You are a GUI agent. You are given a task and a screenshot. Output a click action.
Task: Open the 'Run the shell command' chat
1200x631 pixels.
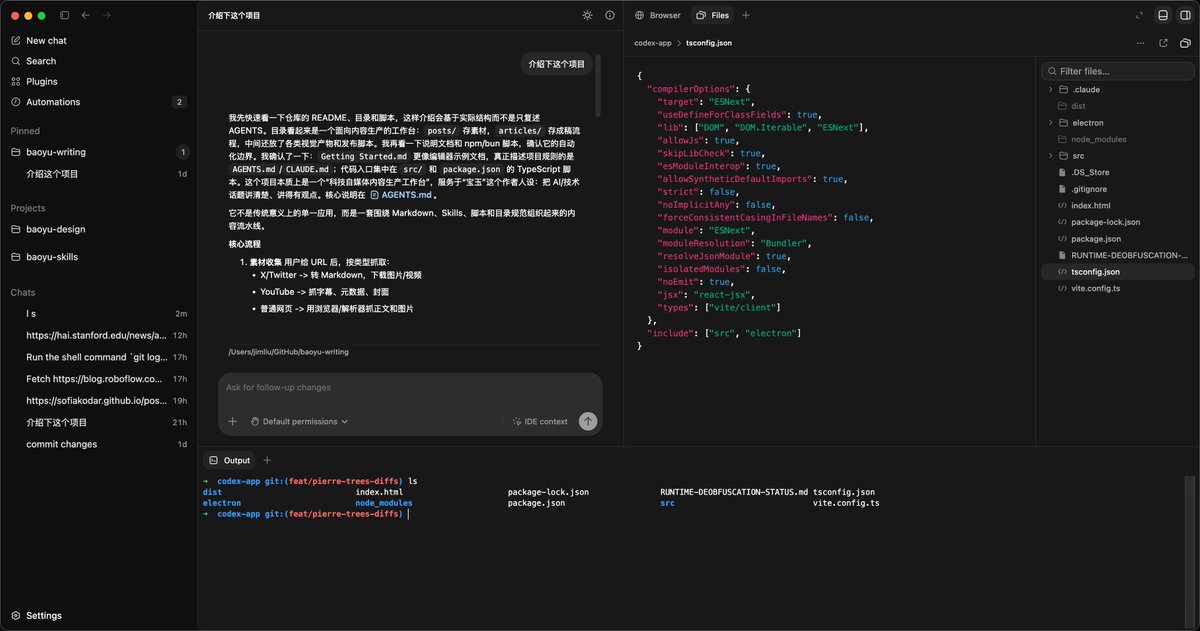[x=98, y=357]
